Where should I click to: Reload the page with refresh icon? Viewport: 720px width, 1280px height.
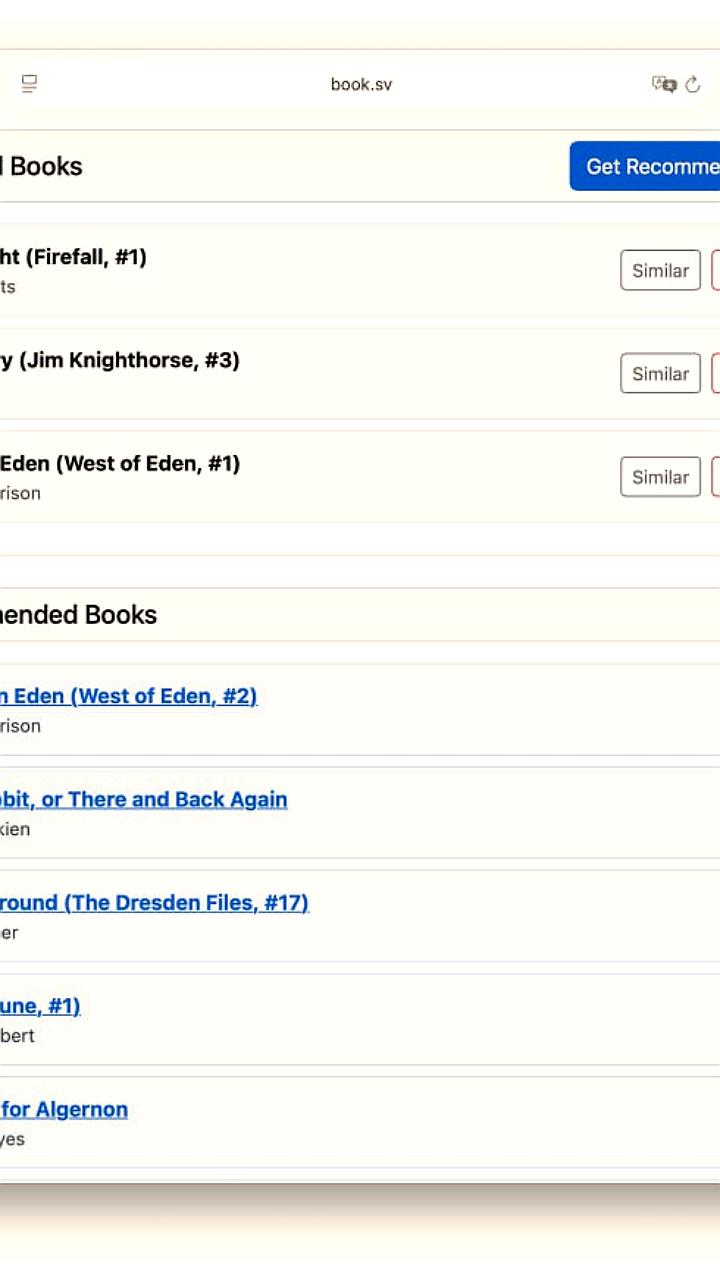click(x=693, y=84)
